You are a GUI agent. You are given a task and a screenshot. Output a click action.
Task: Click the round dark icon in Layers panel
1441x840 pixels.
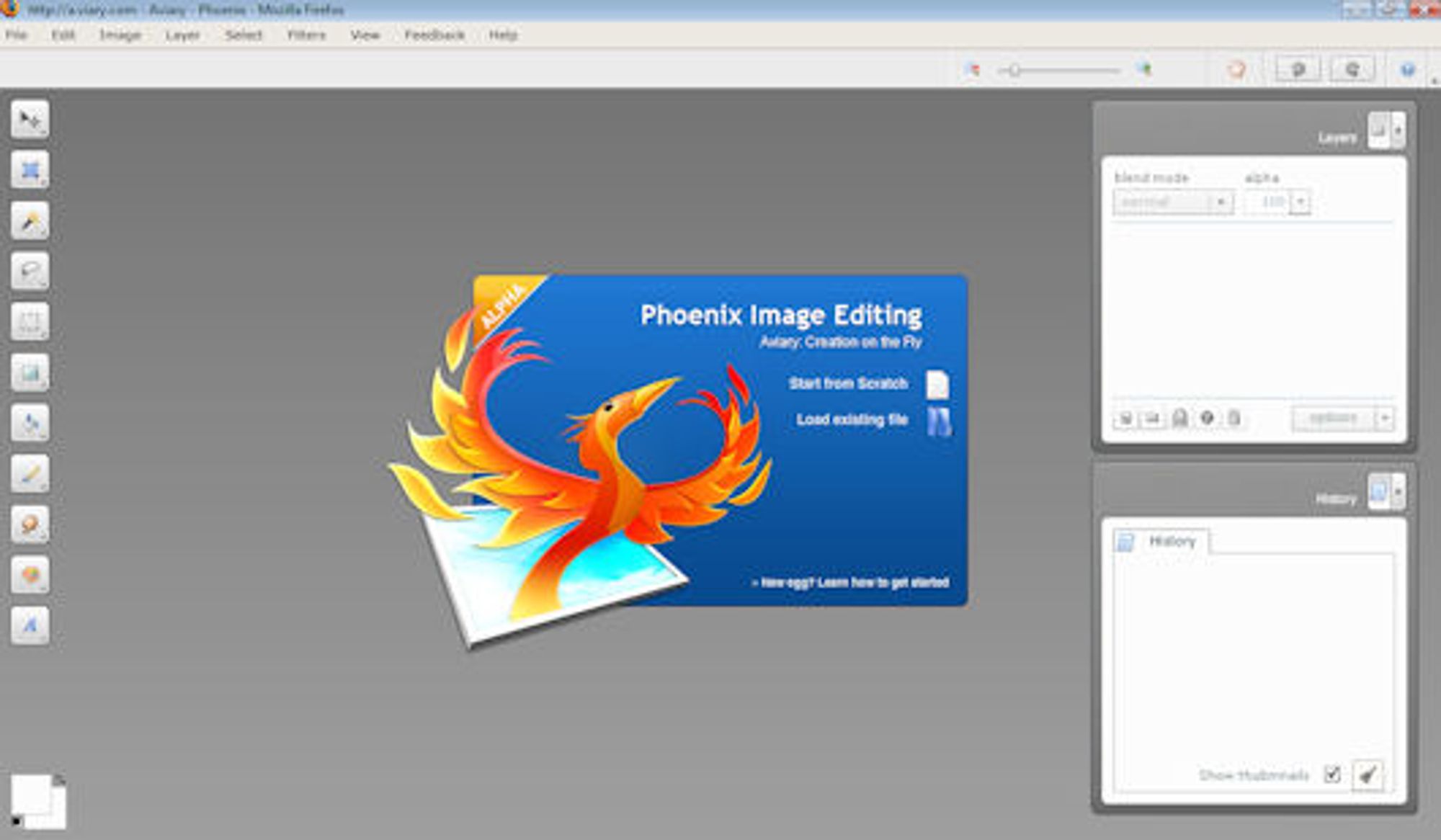pyautogui.click(x=1208, y=418)
